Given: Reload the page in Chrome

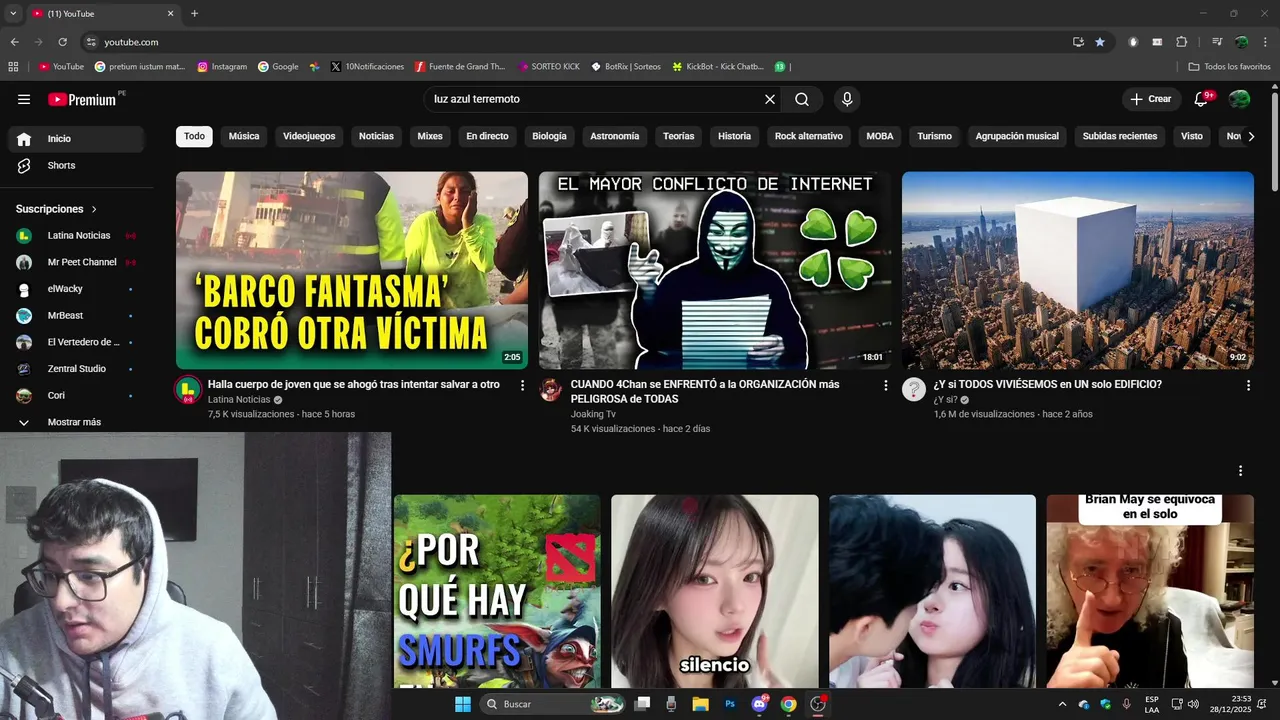Looking at the screenshot, I should click(x=63, y=42).
